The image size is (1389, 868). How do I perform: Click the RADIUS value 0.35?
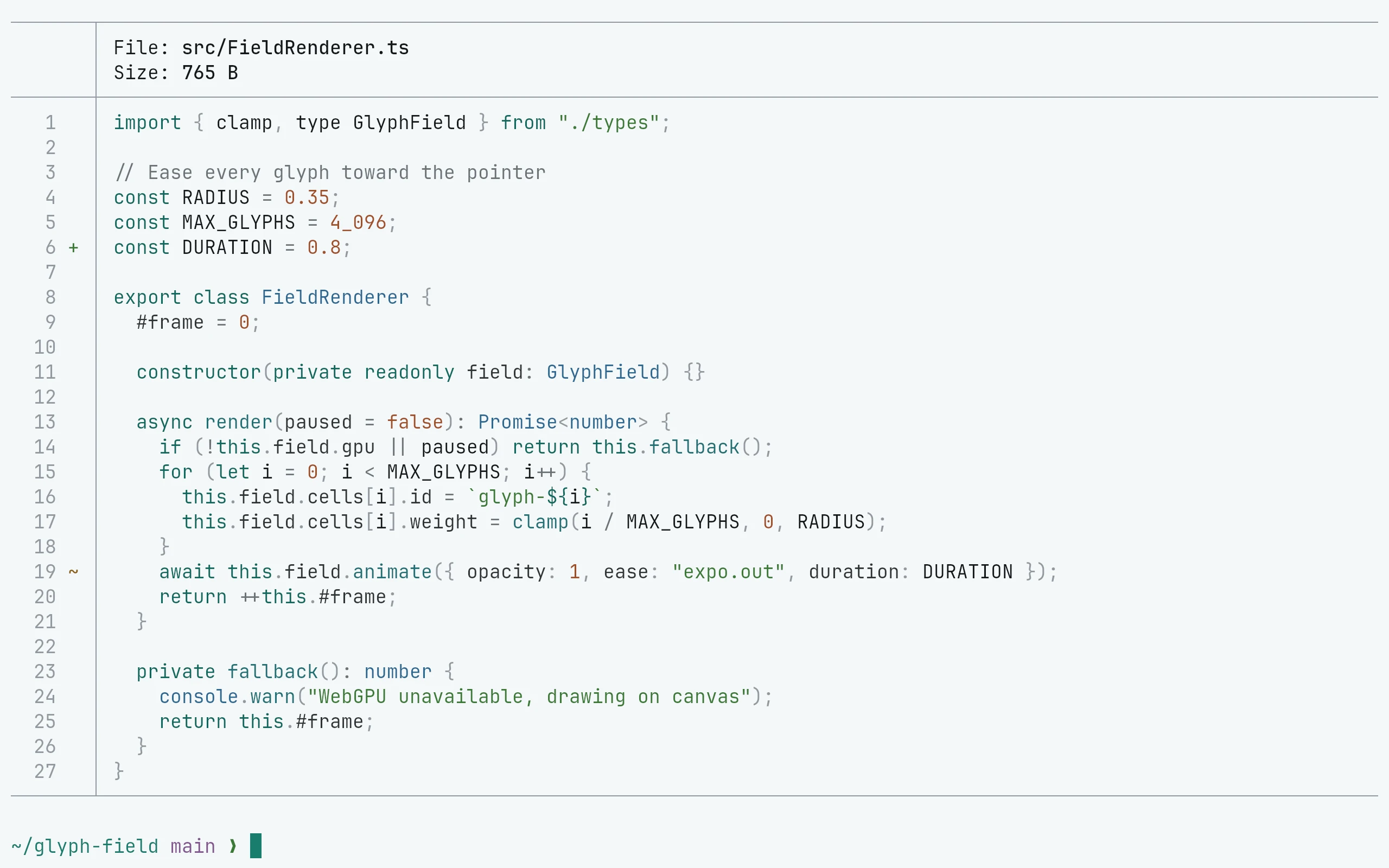(x=307, y=198)
